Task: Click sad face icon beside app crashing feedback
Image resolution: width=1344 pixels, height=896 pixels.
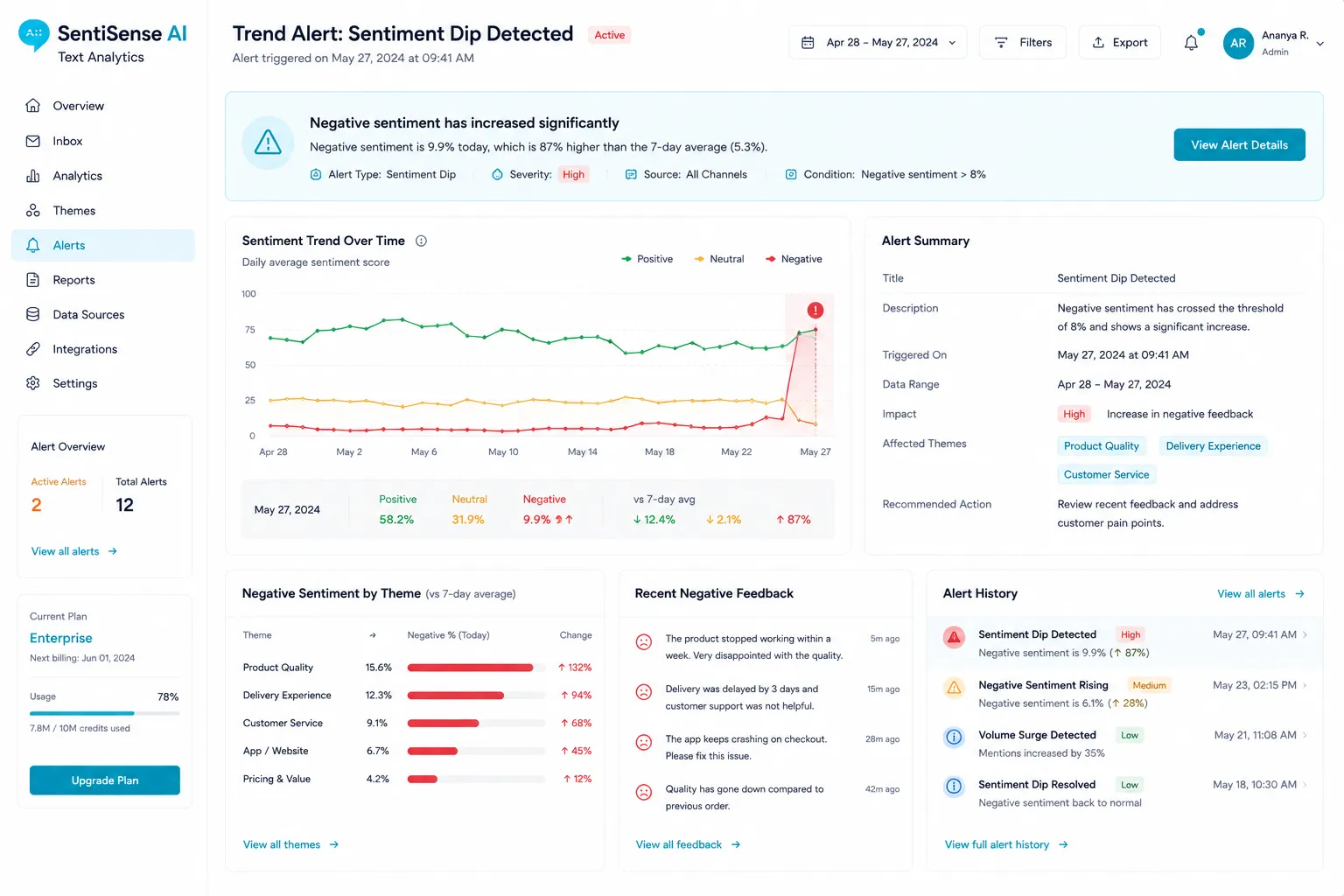Action: (644, 743)
